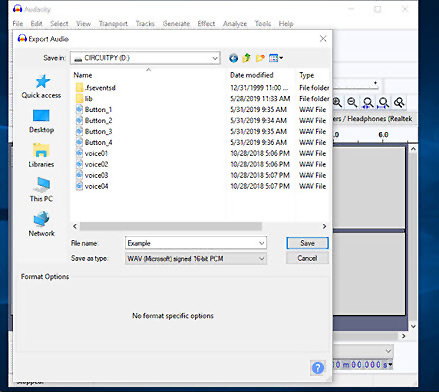Go up one folder level

(x=247, y=58)
